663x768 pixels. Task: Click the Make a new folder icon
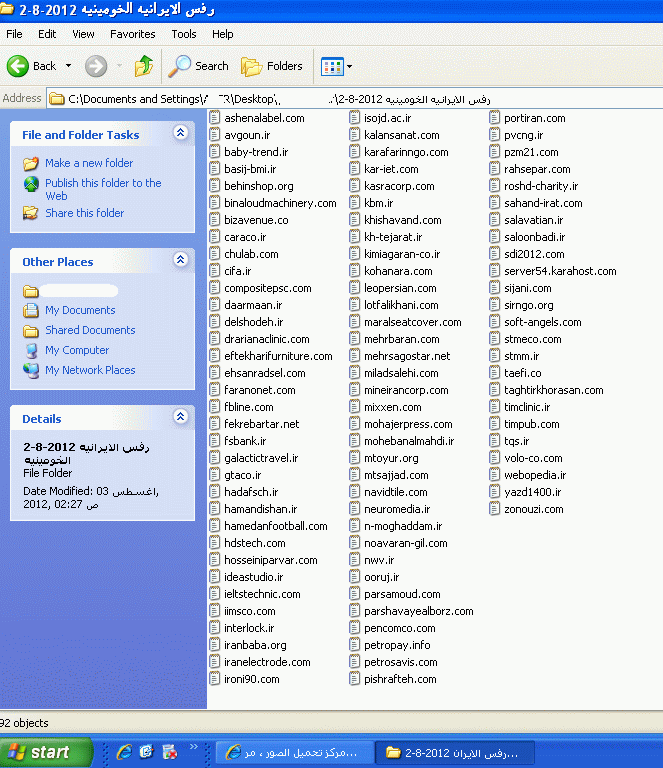31,163
